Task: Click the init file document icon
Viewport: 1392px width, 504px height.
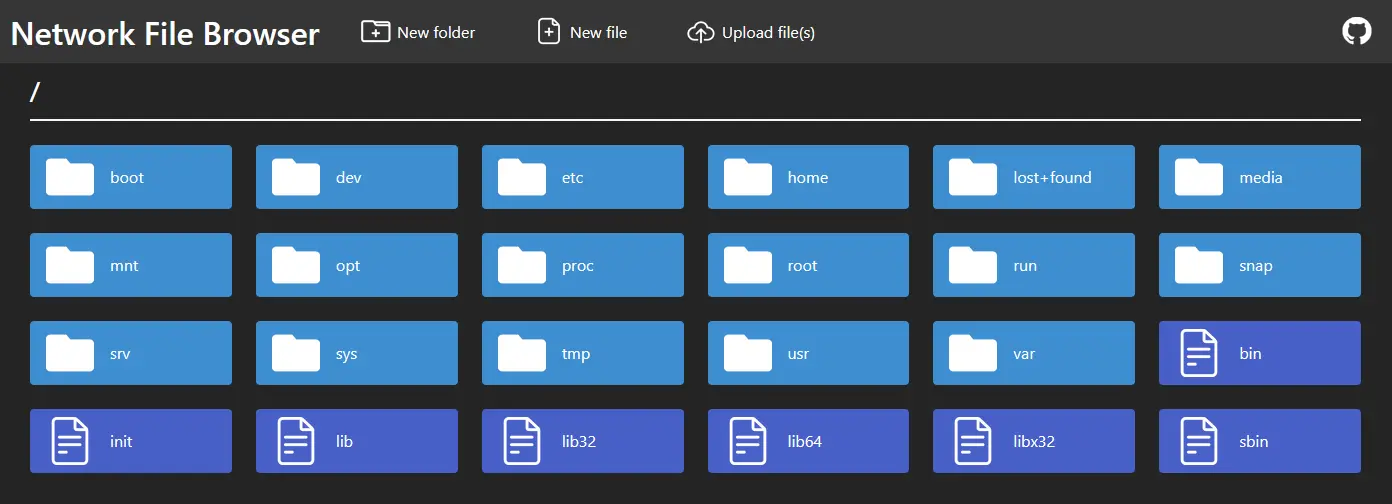Action: click(70, 441)
